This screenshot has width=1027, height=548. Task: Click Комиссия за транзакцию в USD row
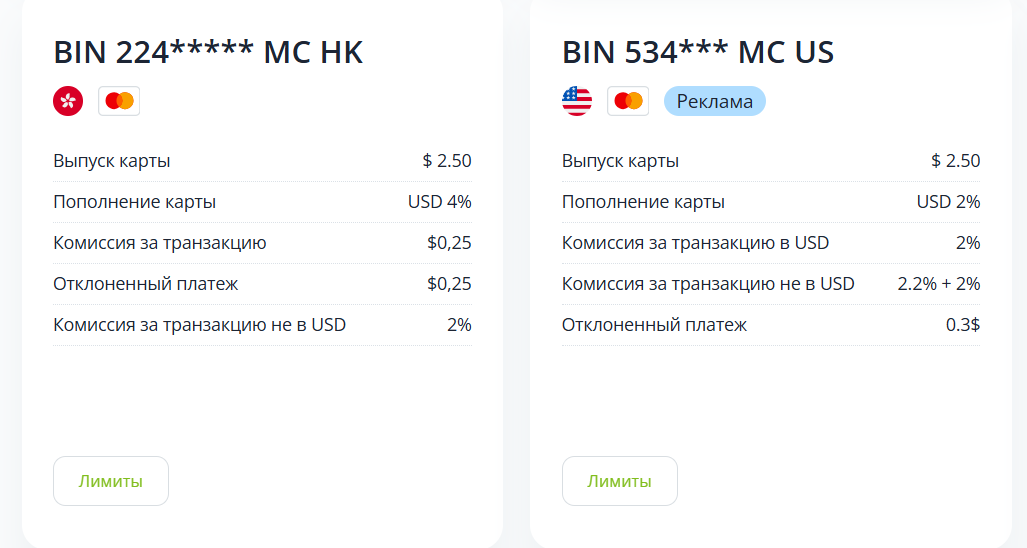point(771,243)
